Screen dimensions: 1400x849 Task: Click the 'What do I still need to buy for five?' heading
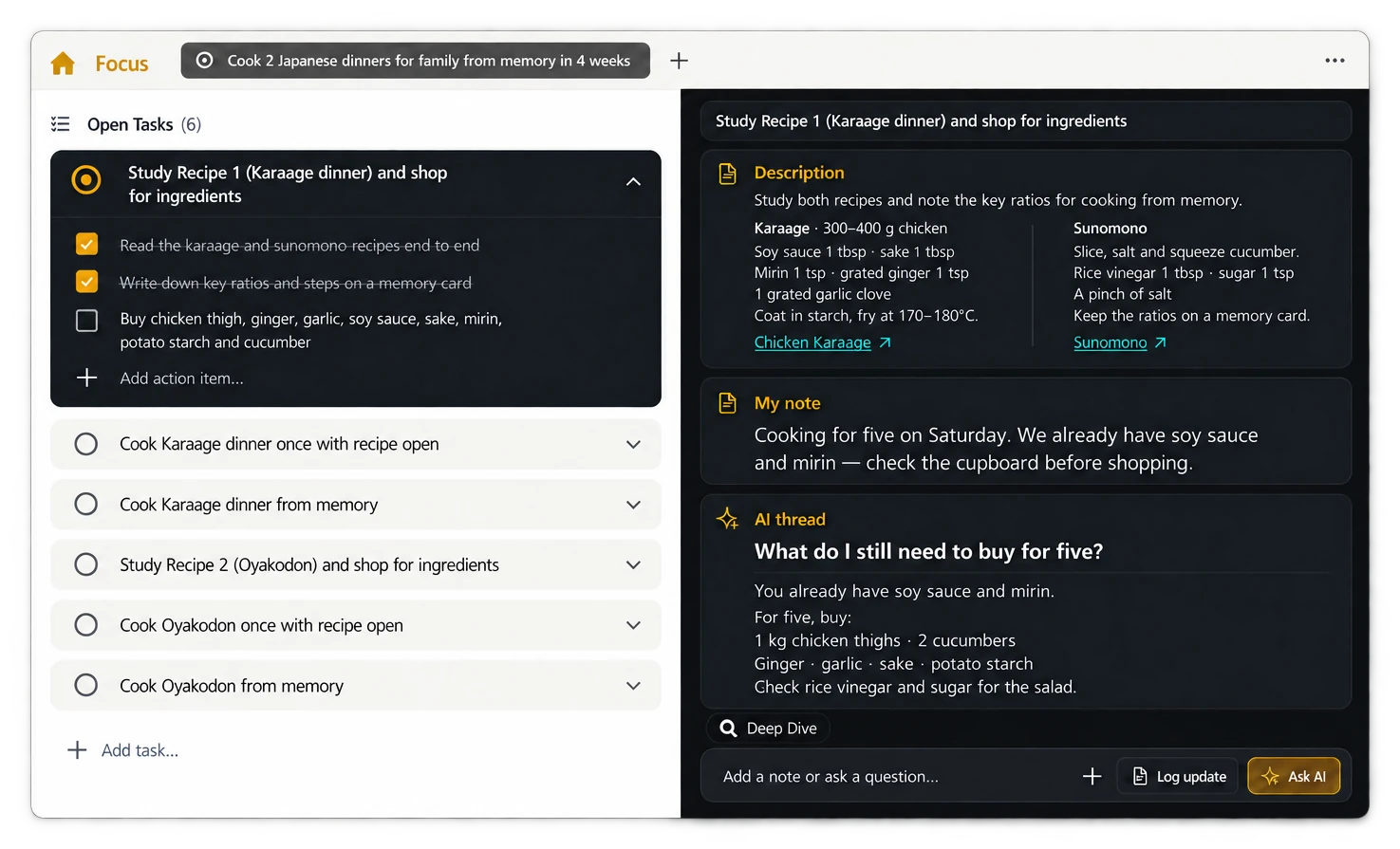pyautogui.click(x=928, y=552)
